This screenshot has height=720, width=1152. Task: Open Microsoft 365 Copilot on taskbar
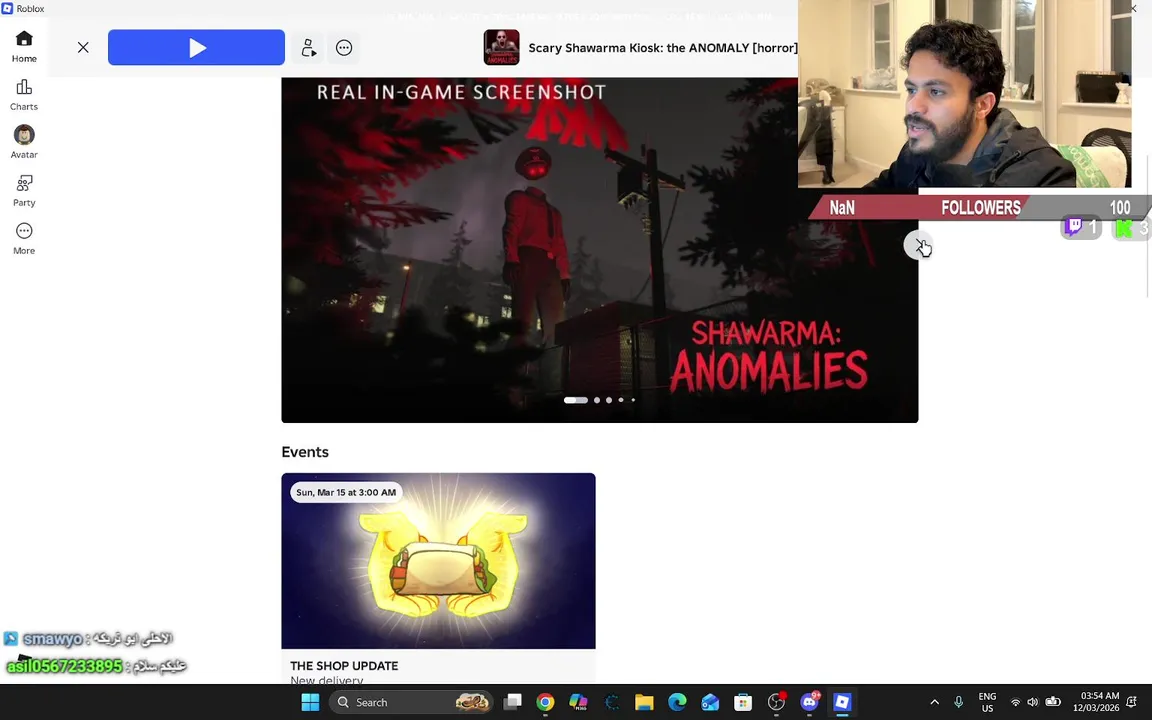point(578,702)
